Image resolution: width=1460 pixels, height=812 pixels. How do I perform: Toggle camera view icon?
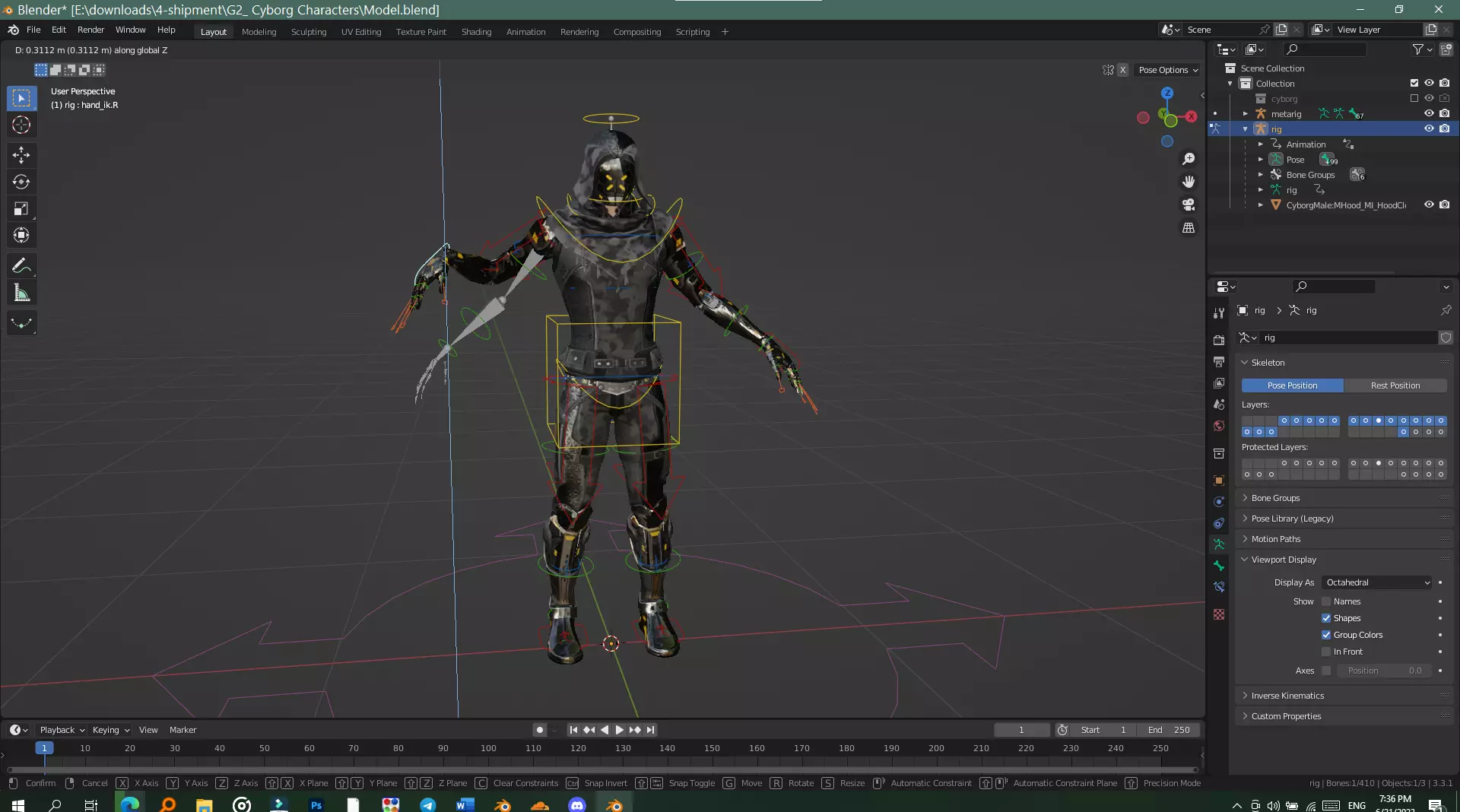tap(1189, 205)
